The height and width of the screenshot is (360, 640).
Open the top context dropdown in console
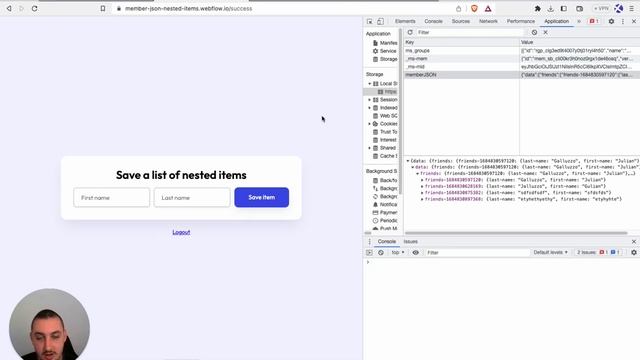(398, 253)
